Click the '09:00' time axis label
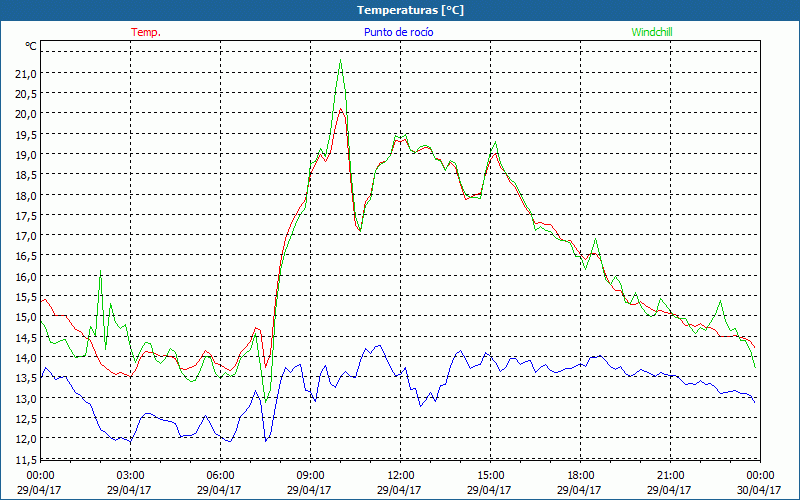The width and height of the screenshot is (800, 500). [x=310, y=475]
